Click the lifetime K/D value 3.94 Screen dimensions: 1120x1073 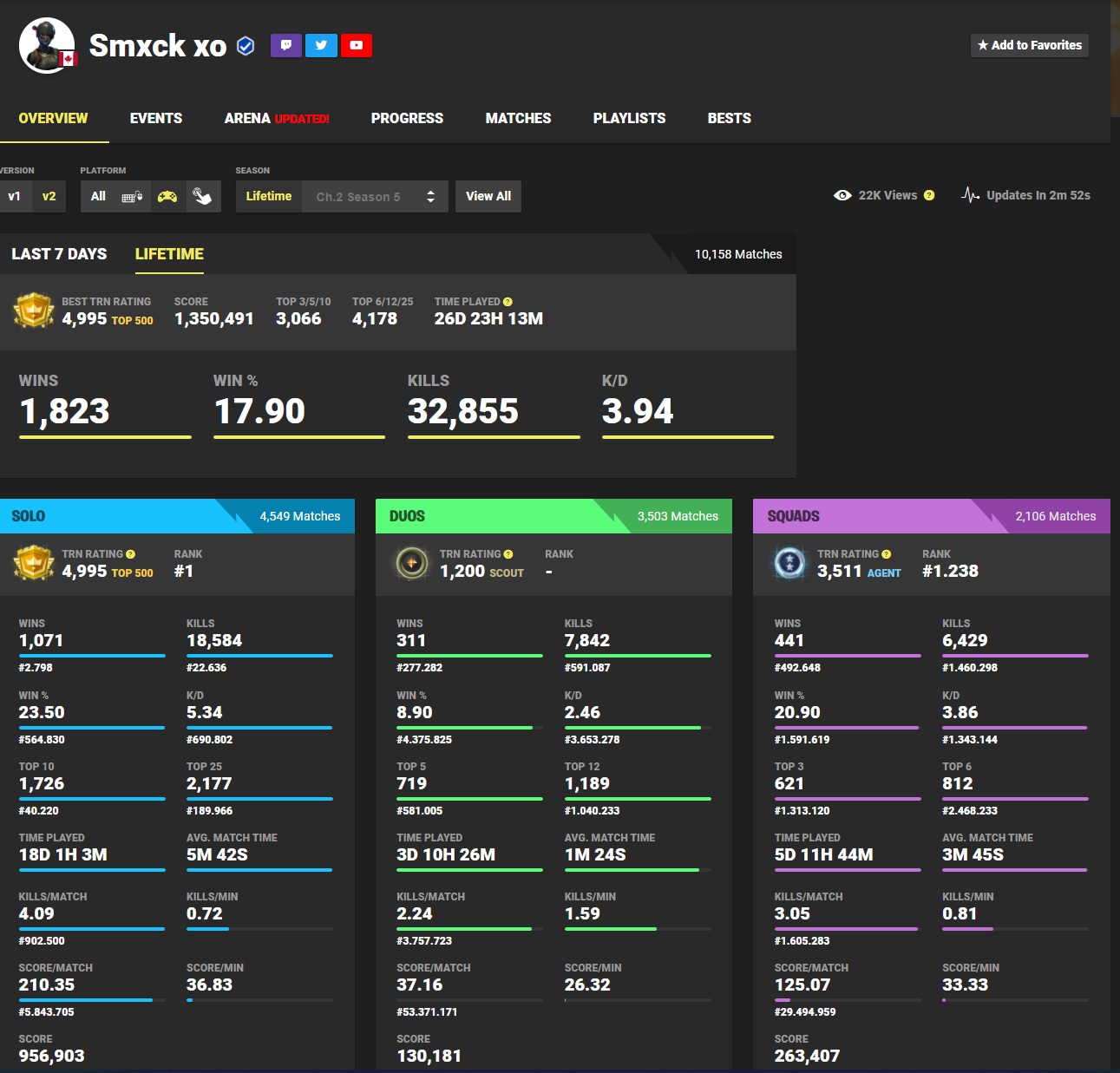point(638,411)
